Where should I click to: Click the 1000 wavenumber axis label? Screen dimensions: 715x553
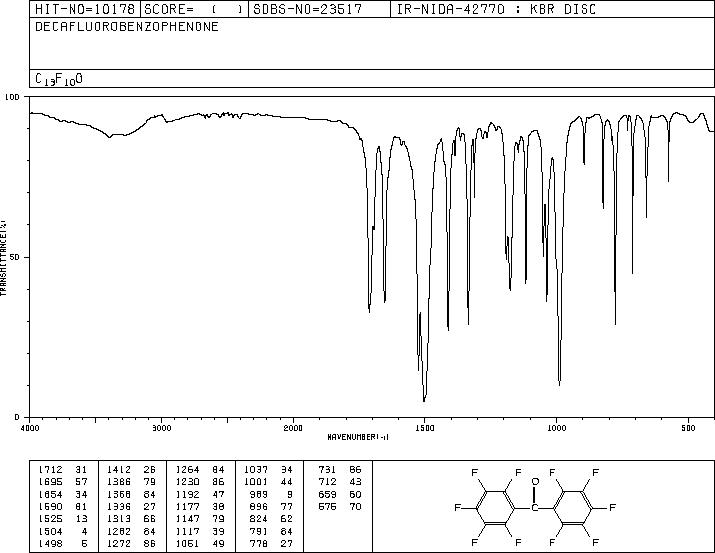tap(556, 428)
